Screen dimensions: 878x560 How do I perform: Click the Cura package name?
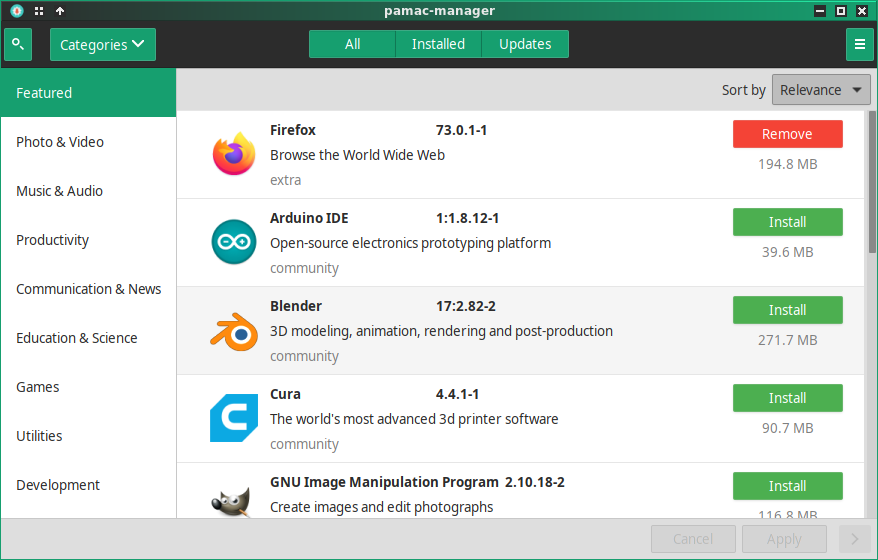[x=285, y=394]
